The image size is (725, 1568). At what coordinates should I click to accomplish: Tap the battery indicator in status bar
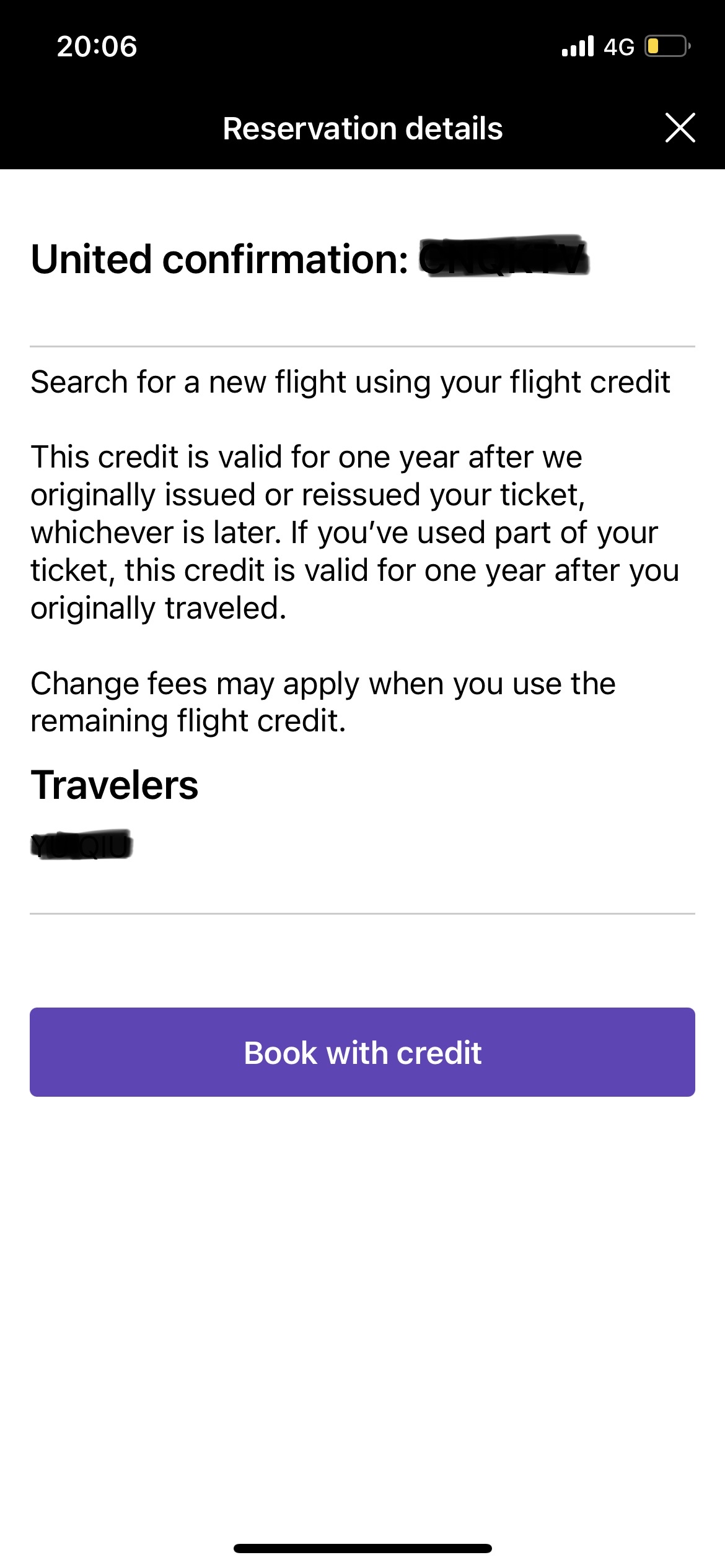(668, 46)
